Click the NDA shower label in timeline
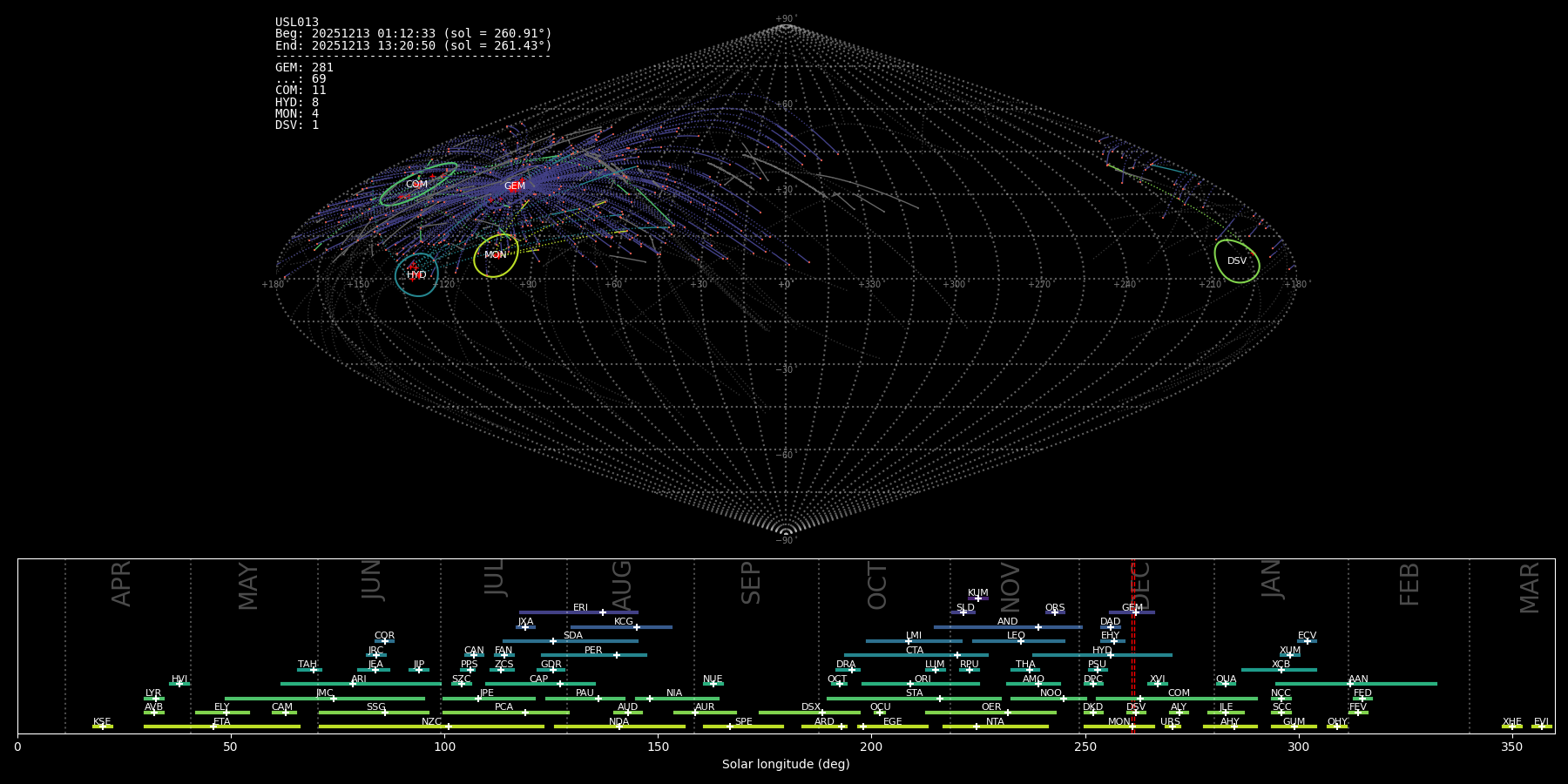This screenshot has width=1568, height=784. tap(619, 722)
